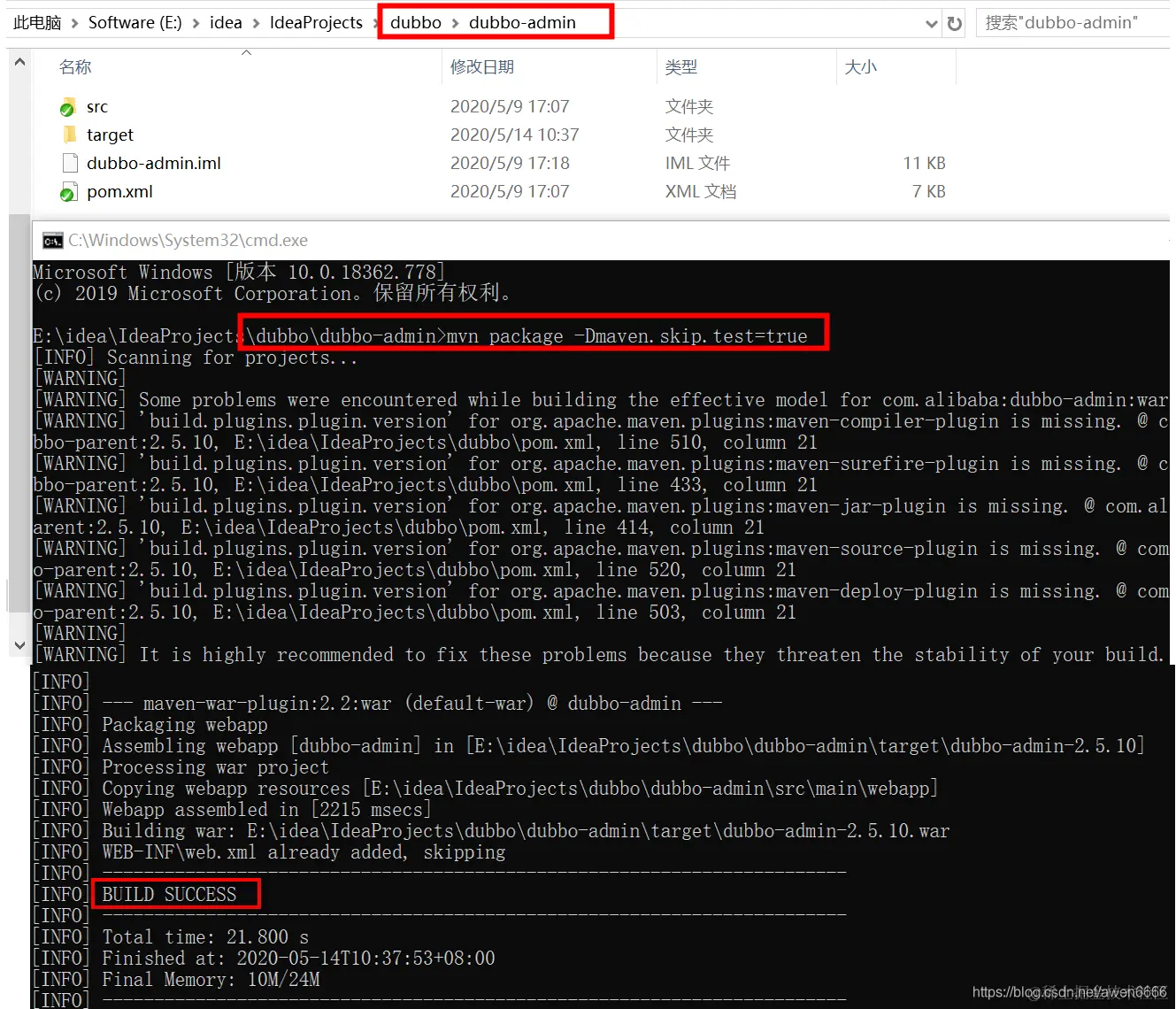1176x1009 pixels.
Task: Click the search dubbo-admin input field
Action: [x=1072, y=23]
